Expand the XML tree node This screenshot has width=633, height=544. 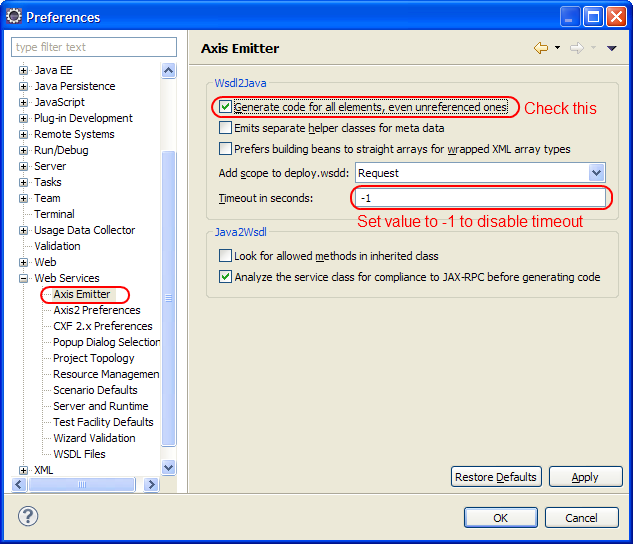click(x=23, y=470)
